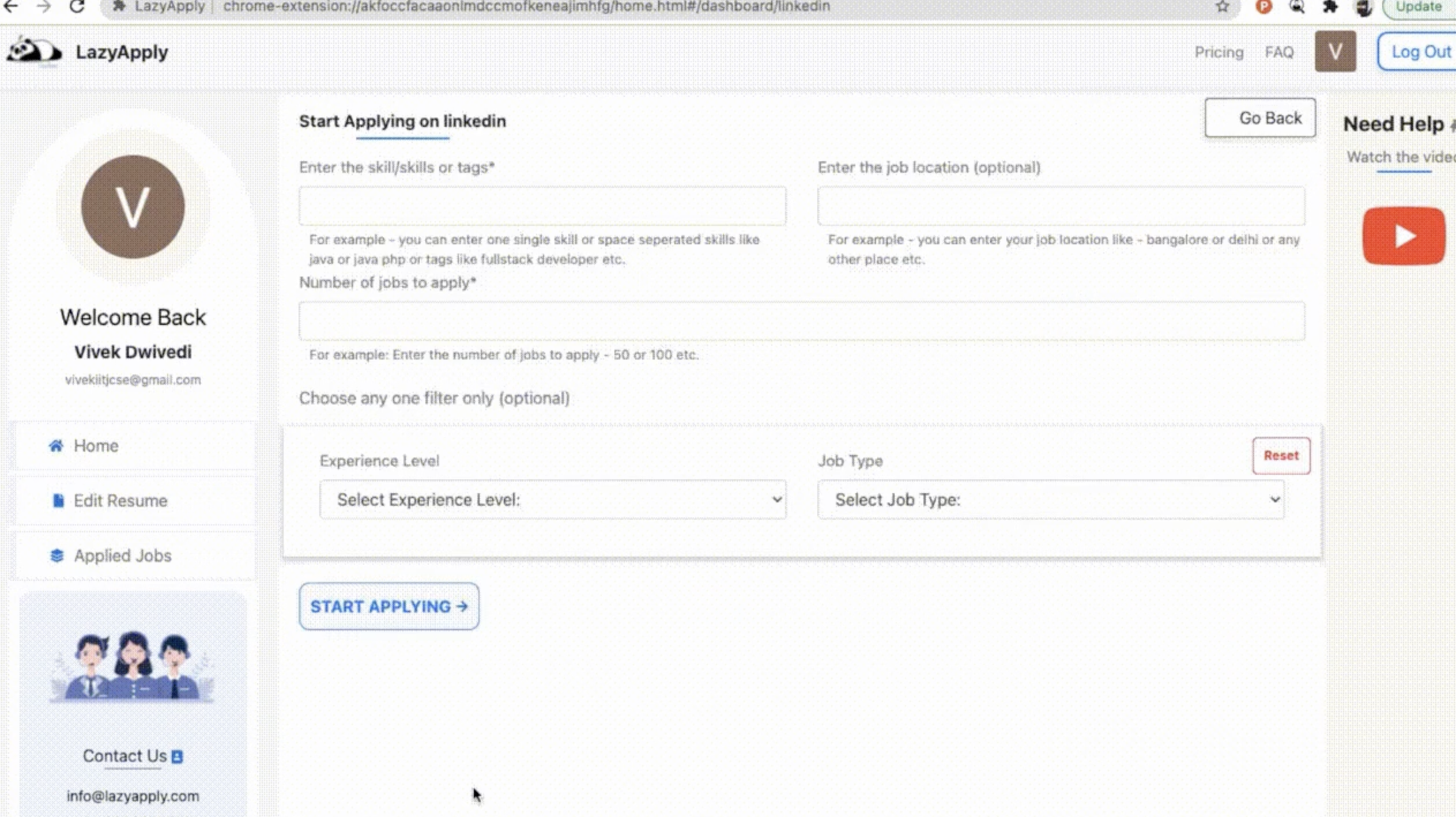This screenshot has width=1456, height=817.
Task: Click the Start Applying on linkedin heading
Action: [402, 121]
